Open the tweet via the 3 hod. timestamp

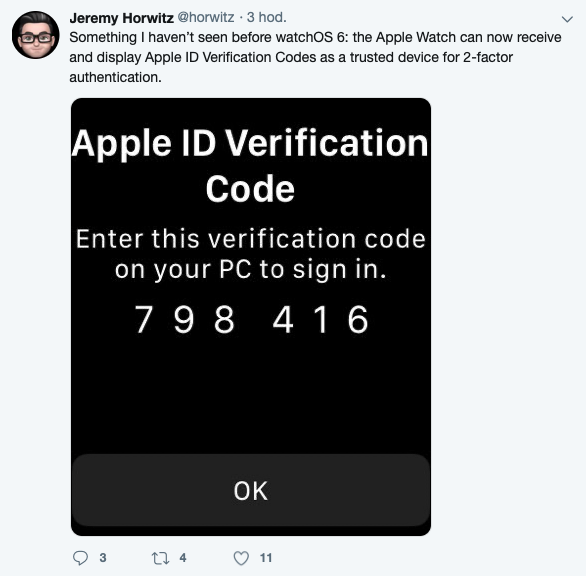[x=266, y=17]
